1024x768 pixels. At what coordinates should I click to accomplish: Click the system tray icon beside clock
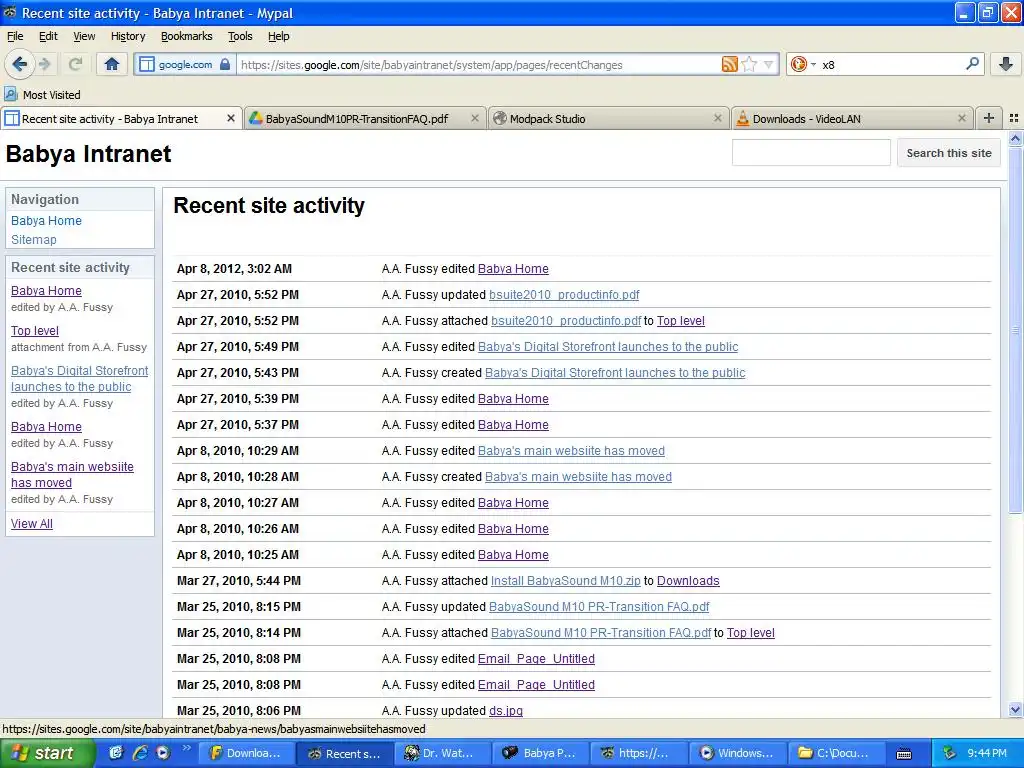click(x=949, y=753)
